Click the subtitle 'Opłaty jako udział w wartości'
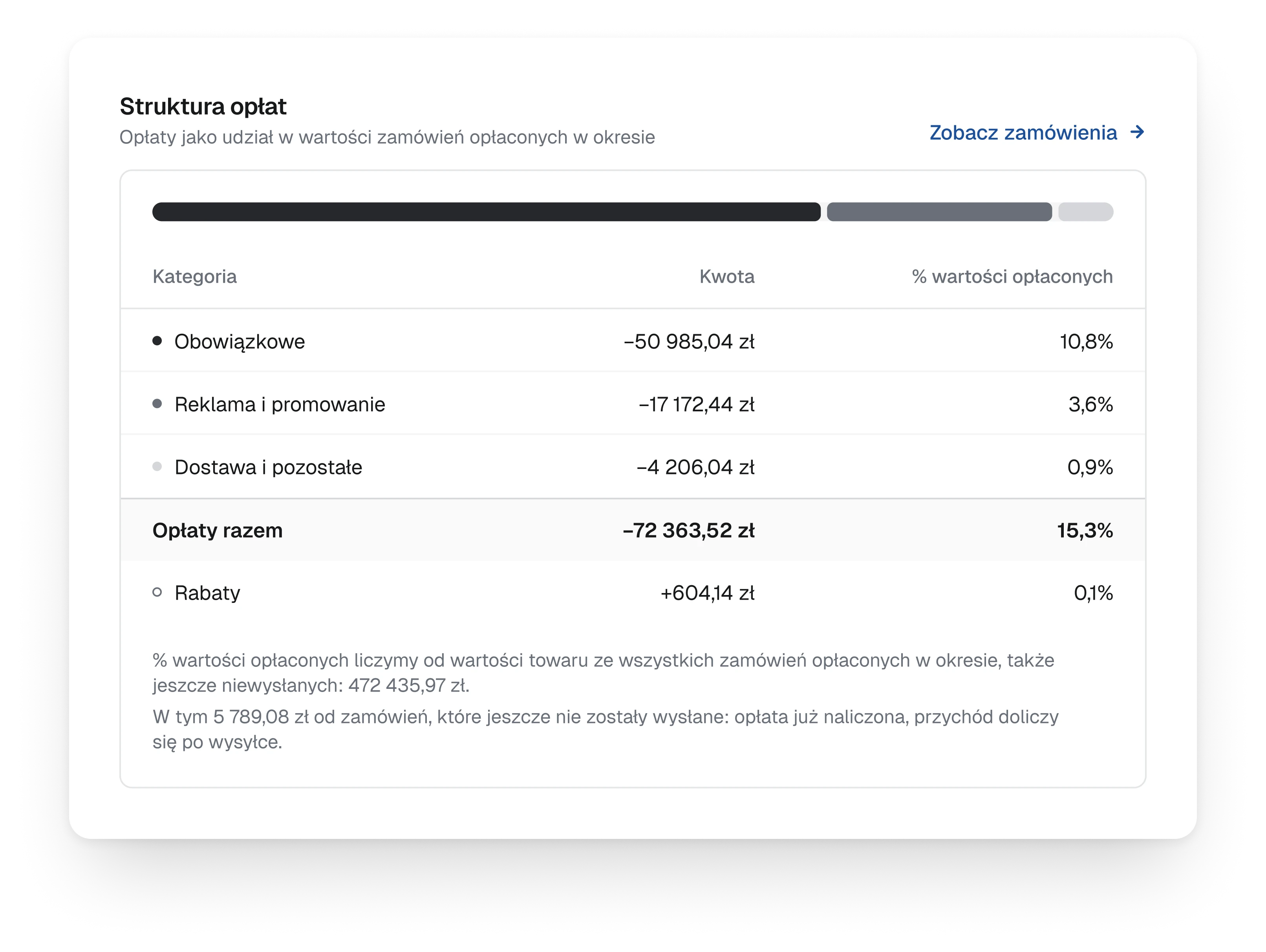This screenshot has height=952, width=1266. coord(387,137)
